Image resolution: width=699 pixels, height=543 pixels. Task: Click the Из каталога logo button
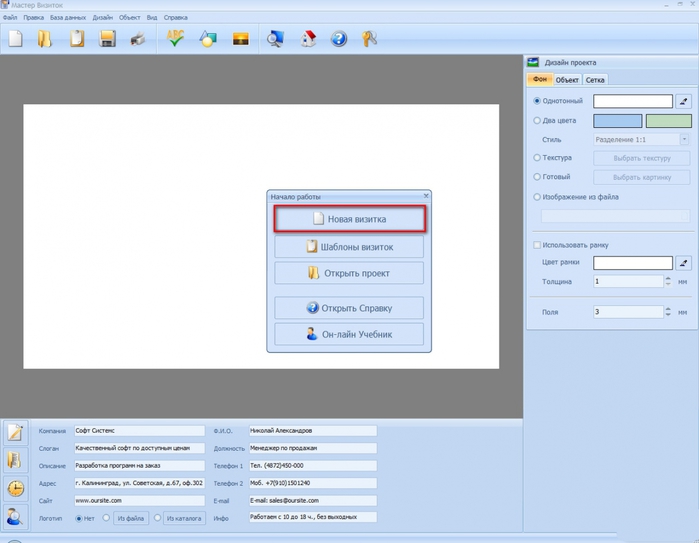[x=184, y=518]
